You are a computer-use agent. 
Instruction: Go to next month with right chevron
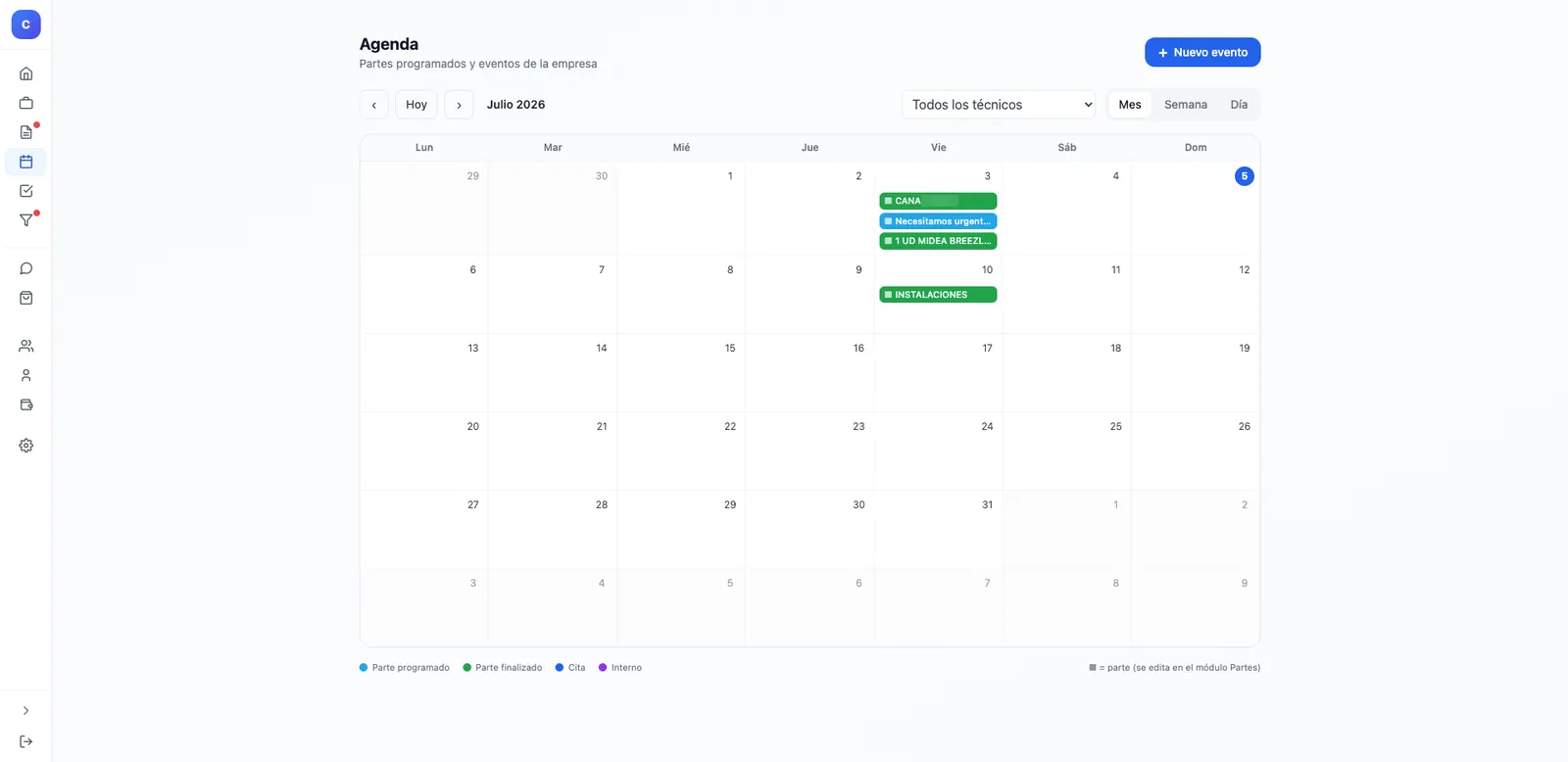459,105
